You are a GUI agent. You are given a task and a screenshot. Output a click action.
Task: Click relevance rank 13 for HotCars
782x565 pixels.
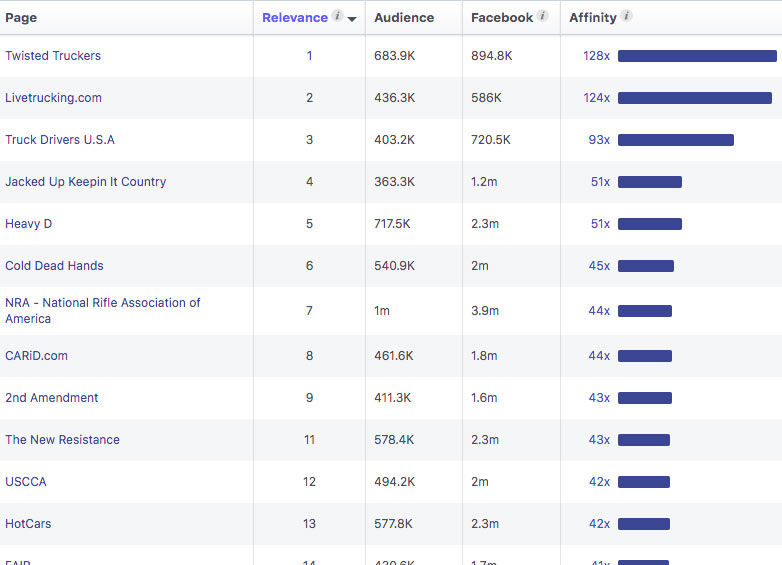[309, 524]
